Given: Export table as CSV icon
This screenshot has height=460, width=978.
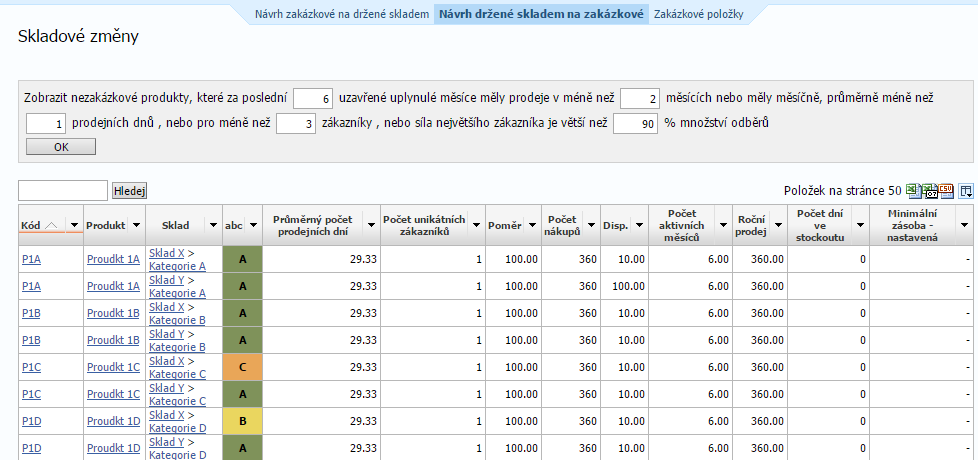Looking at the screenshot, I should click(946, 190).
